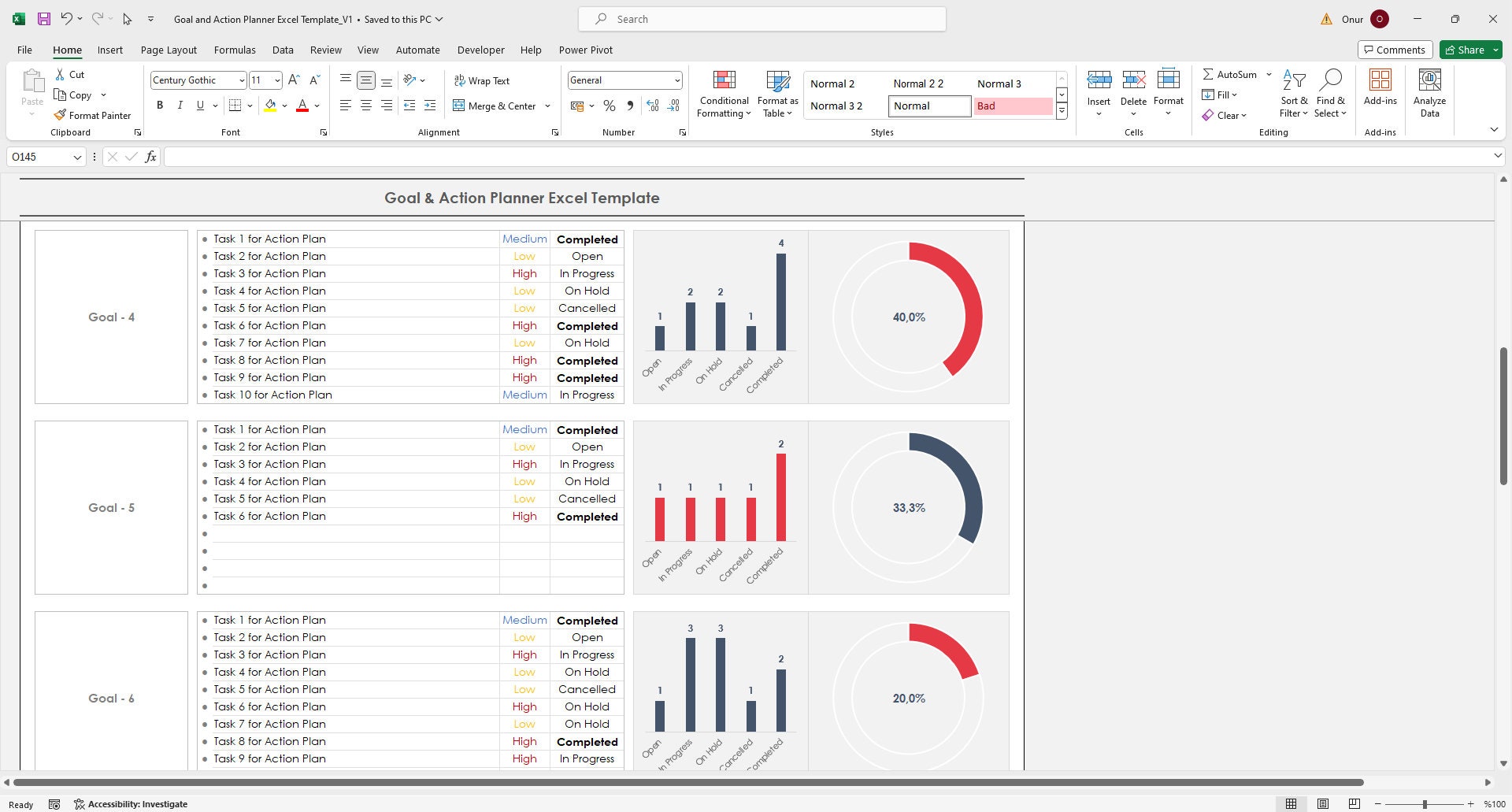Click inside the formula bar
This screenshot has height=812, width=1512.
pos(472,156)
